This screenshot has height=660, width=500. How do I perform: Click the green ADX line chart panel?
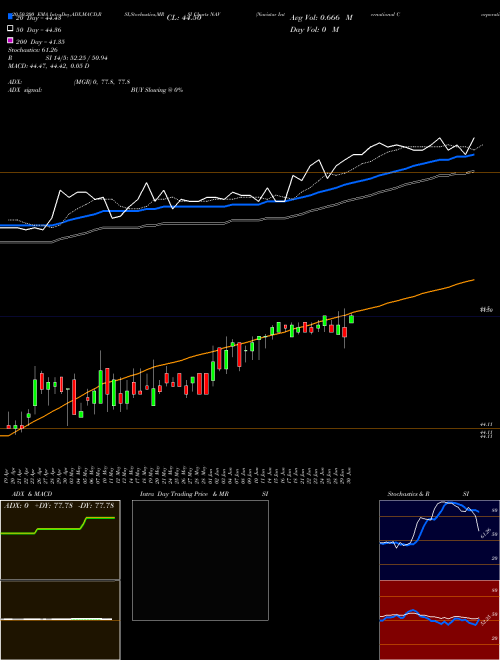coord(60,540)
